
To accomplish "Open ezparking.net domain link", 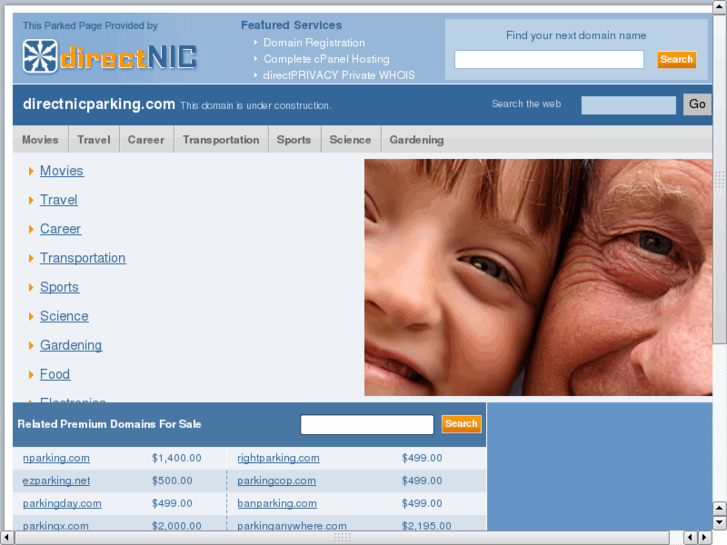I will tap(56, 481).
